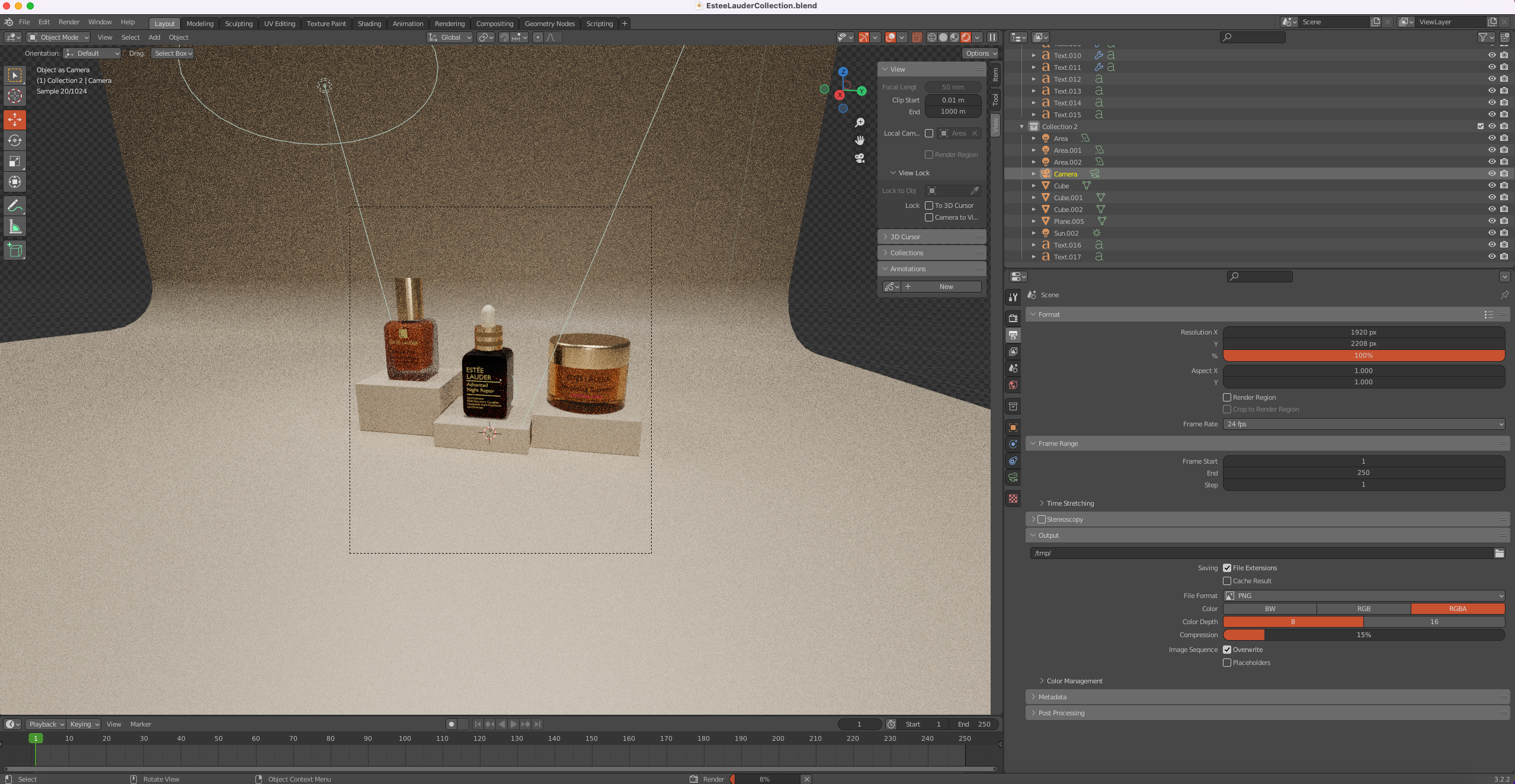1515x784 pixels.
Task: Open the Object Mode dropdown
Action: pyautogui.click(x=59, y=37)
